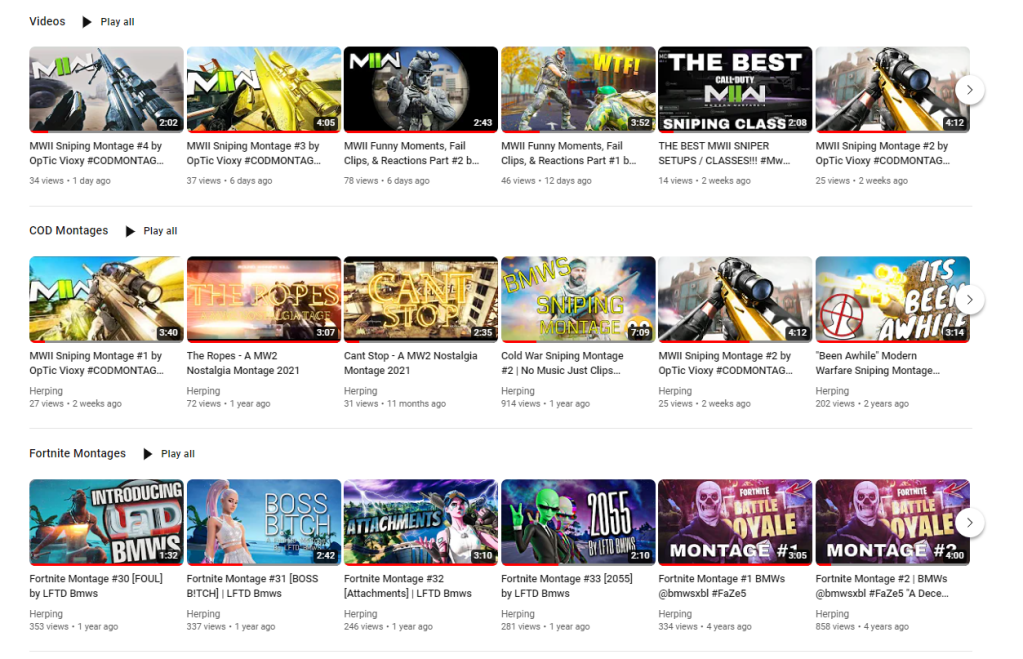Viewport: 1023px width, 659px height.
Task: Open THE BEST SNIPING CLASS thumbnail
Action: 735,89
